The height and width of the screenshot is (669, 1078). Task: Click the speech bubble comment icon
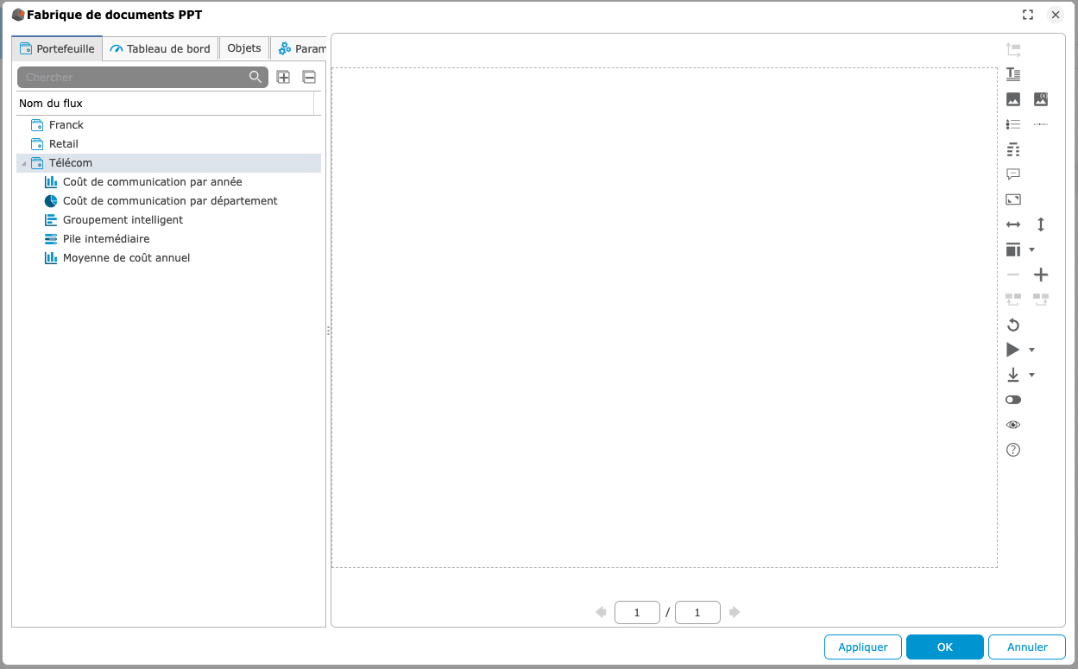tap(1013, 174)
